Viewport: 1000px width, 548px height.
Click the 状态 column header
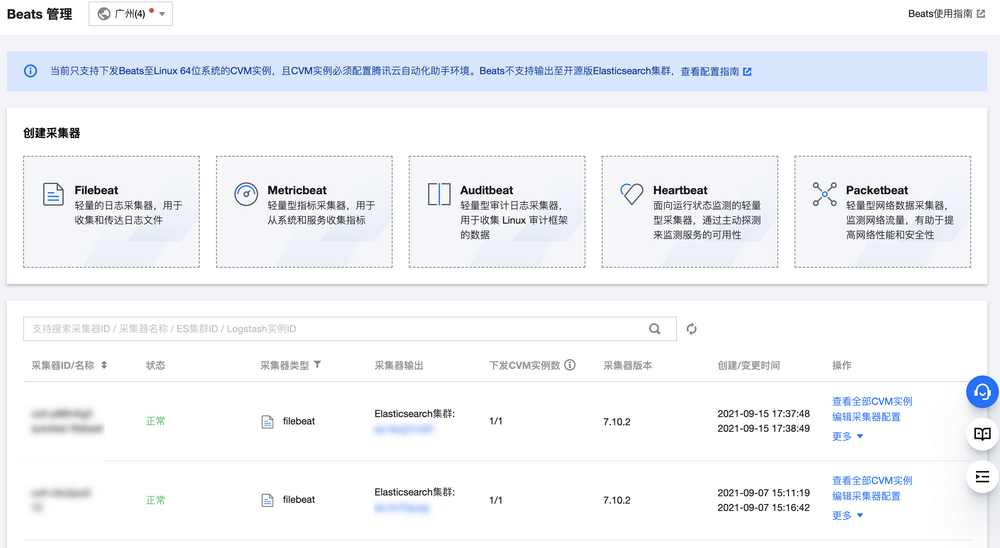point(156,366)
